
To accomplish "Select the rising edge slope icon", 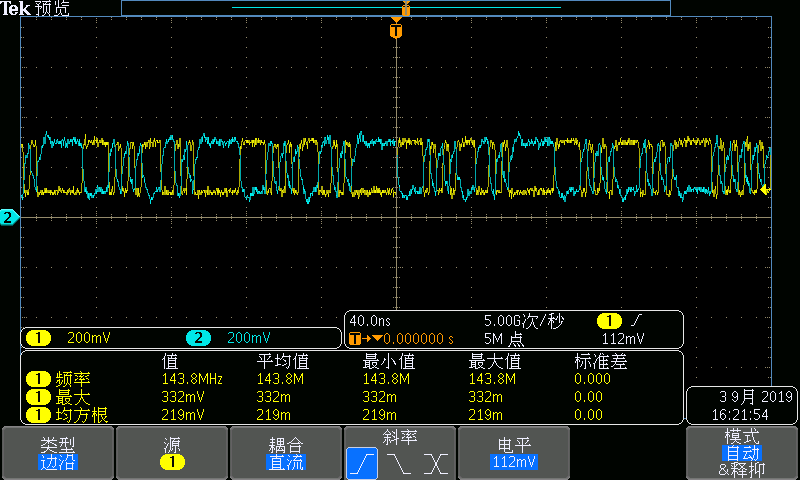I will tap(362, 463).
